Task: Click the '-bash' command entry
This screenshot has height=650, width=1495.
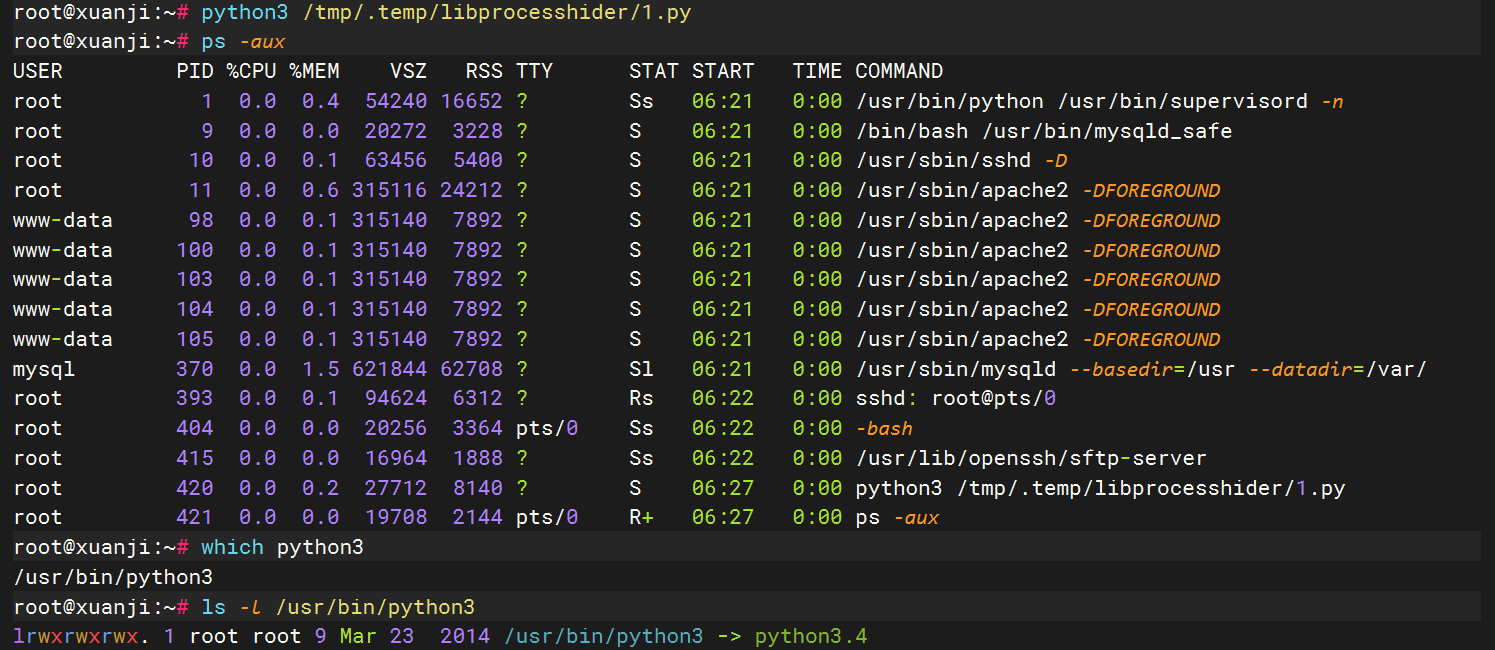Action: tap(884, 428)
